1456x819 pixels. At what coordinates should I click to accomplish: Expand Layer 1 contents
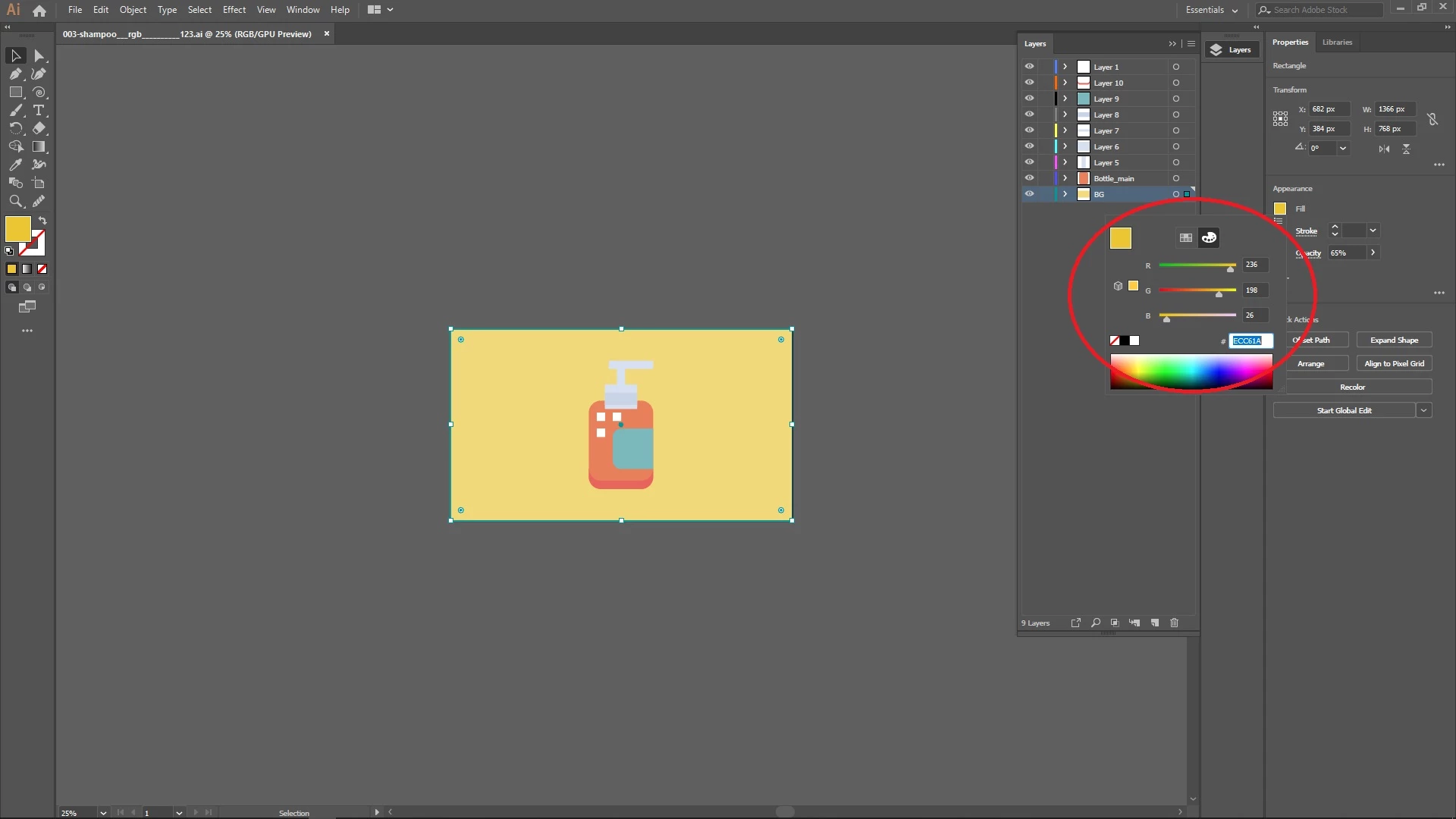1065,67
